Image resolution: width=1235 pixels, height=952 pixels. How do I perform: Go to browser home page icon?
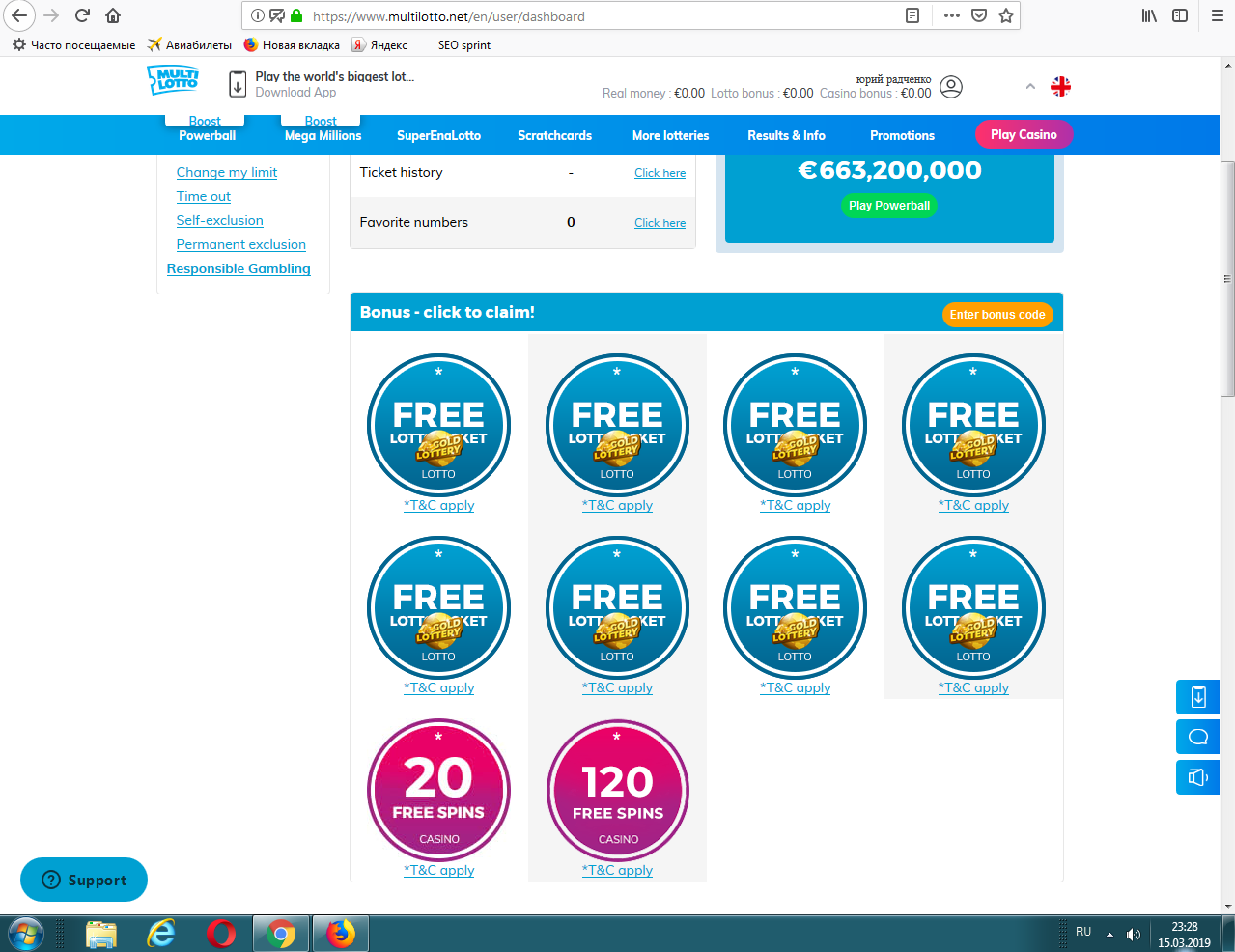tap(113, 15)
